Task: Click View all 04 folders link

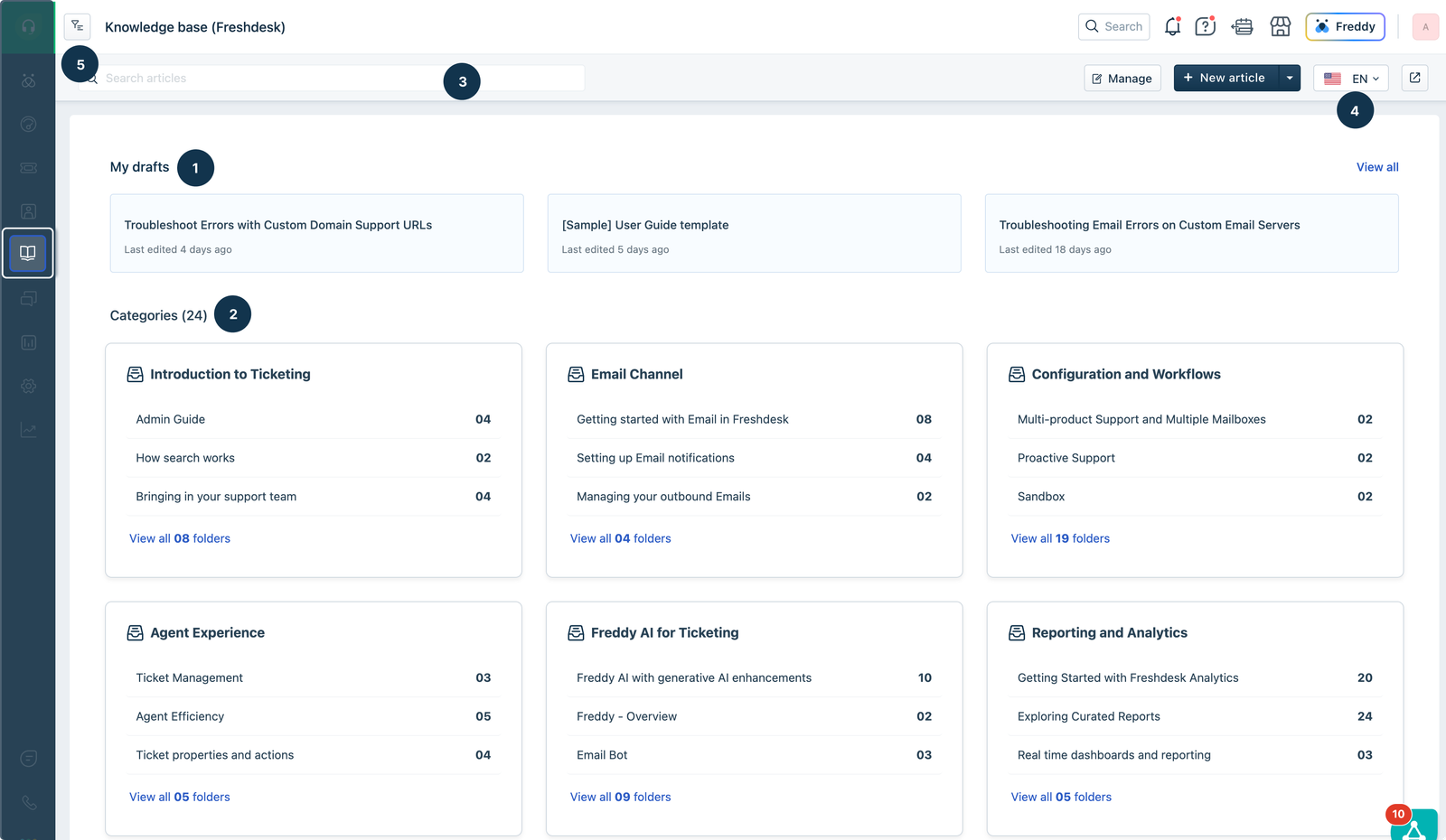Action: click(621, 538)
